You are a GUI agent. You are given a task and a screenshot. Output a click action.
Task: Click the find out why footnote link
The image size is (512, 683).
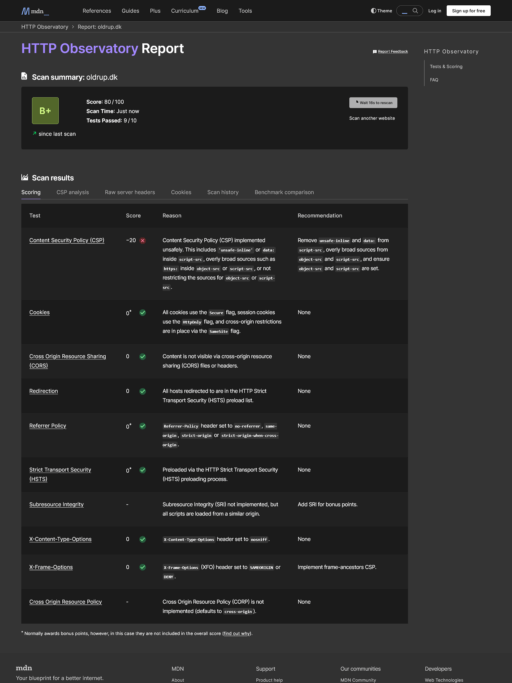tap(237, 633)
